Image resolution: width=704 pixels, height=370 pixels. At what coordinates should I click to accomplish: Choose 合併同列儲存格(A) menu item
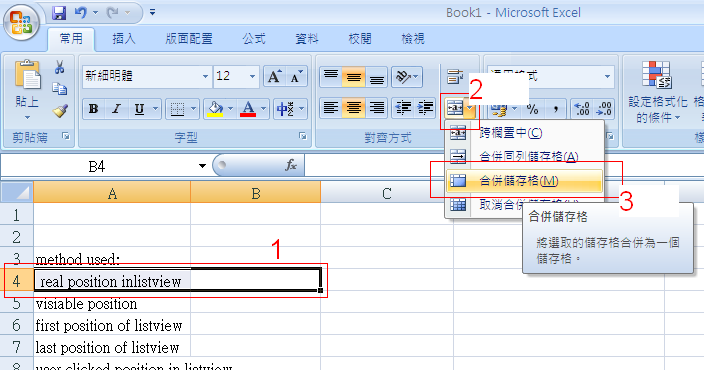click(524, 156)
